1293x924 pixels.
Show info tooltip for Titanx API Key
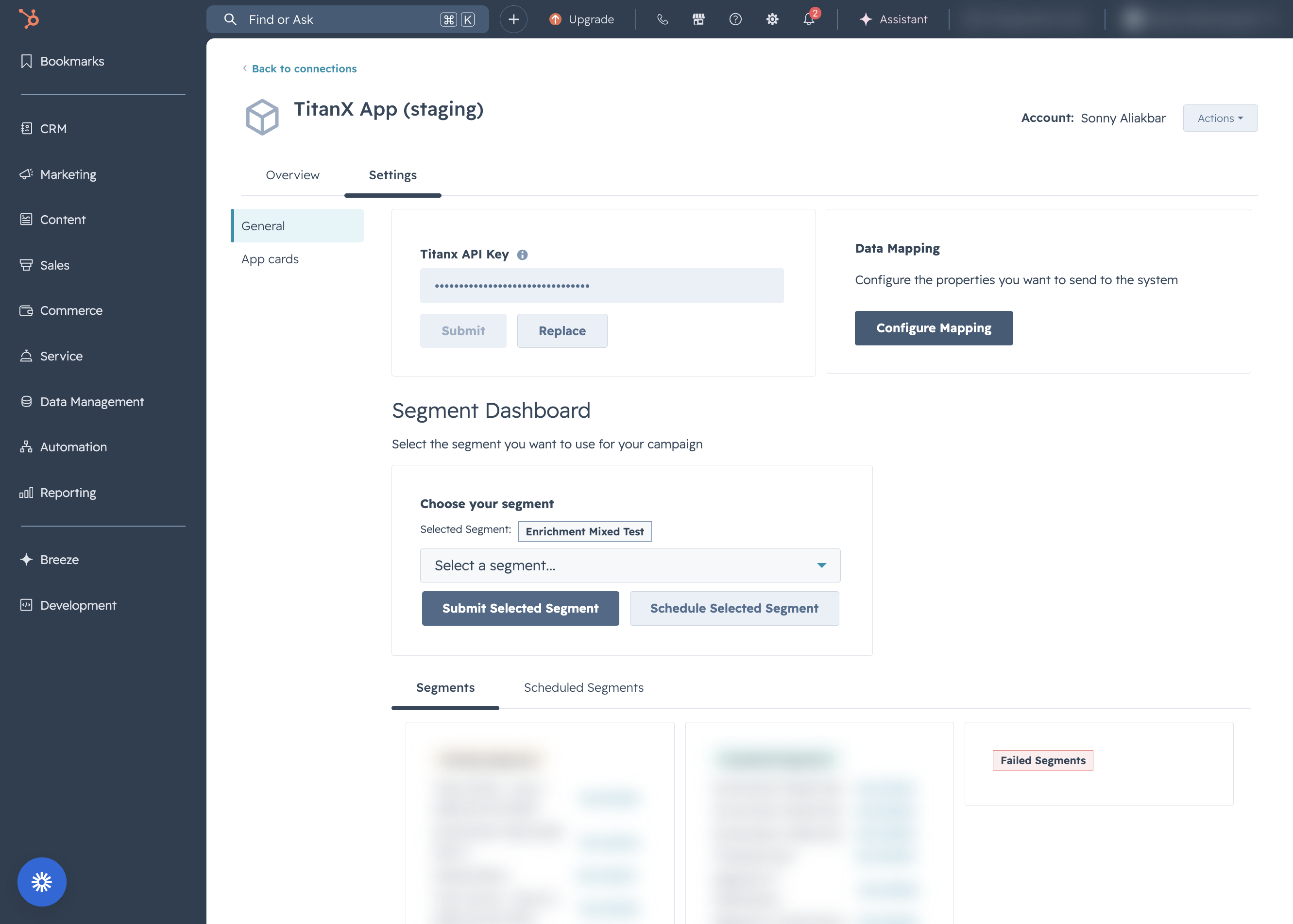(522, 255)
